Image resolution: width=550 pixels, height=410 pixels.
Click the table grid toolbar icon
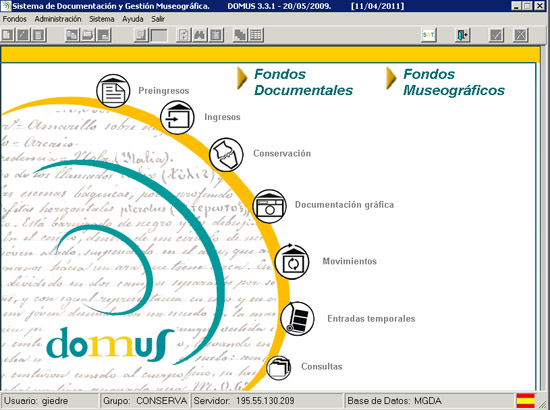pos(256,35)
